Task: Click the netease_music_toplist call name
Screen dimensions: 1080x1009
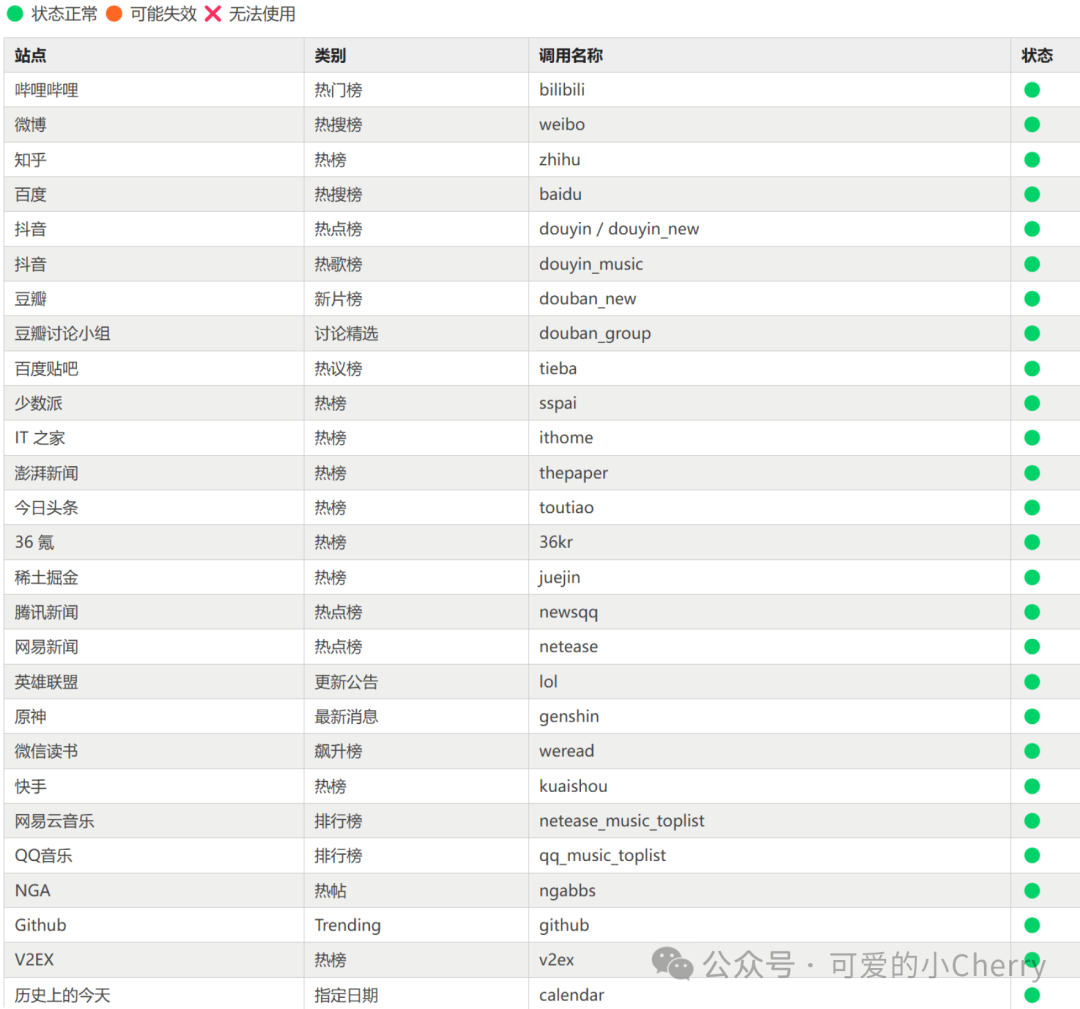Action: (x=621, y=821)
